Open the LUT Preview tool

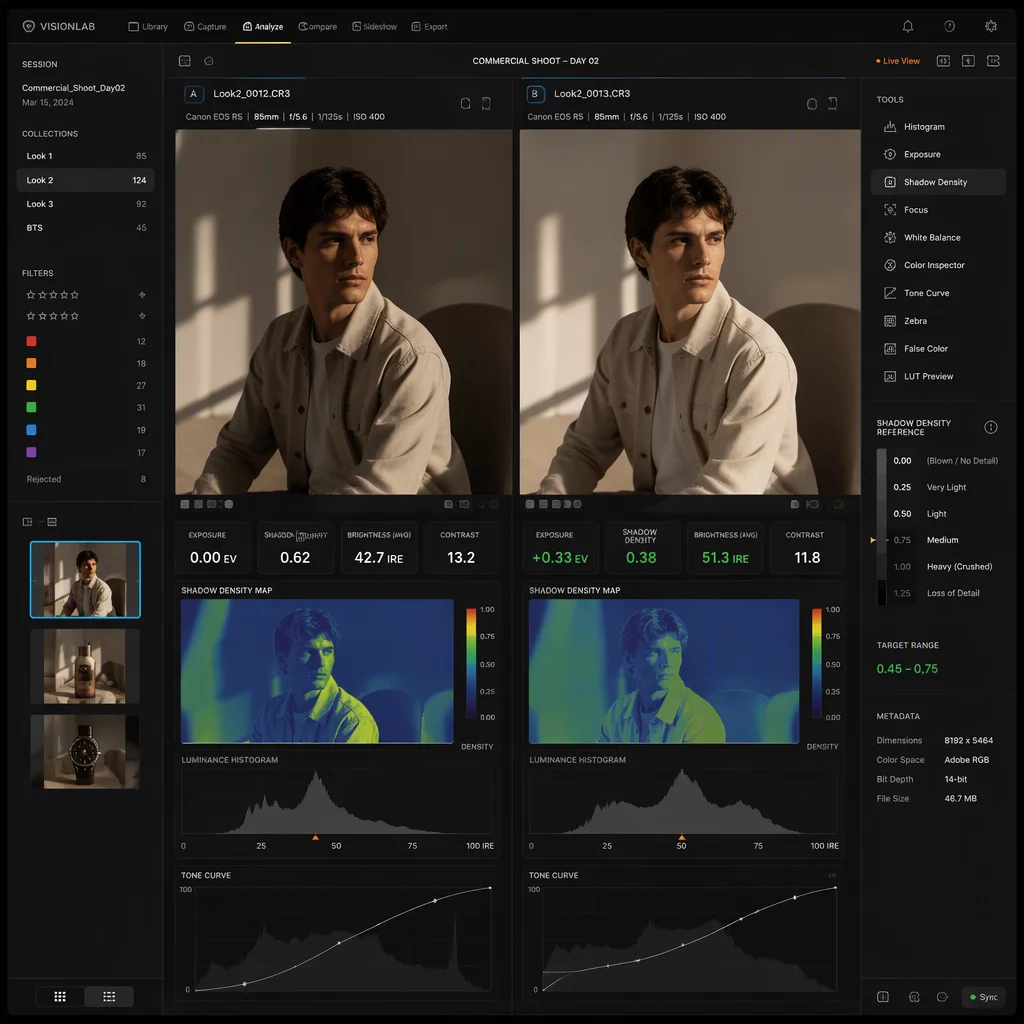tap(938, 376)
